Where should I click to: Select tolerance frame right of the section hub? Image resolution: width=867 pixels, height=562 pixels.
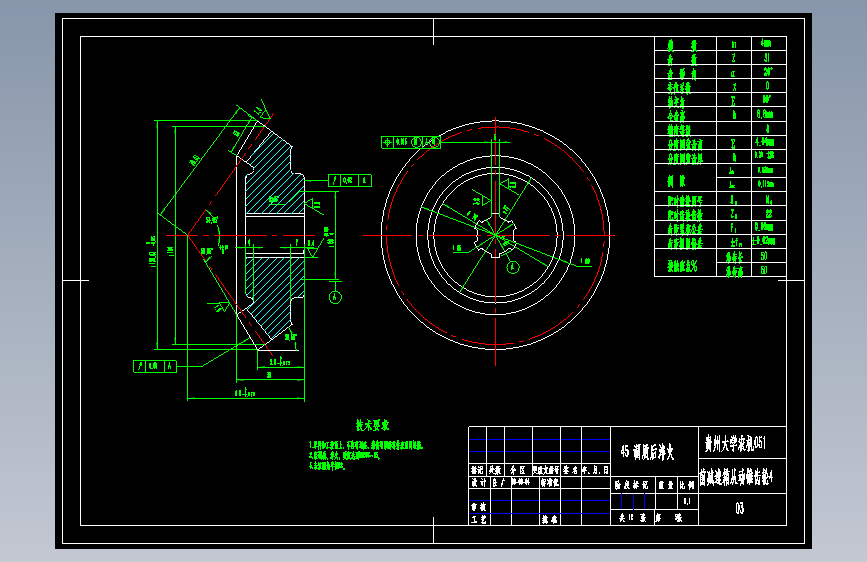pos(350,180)
